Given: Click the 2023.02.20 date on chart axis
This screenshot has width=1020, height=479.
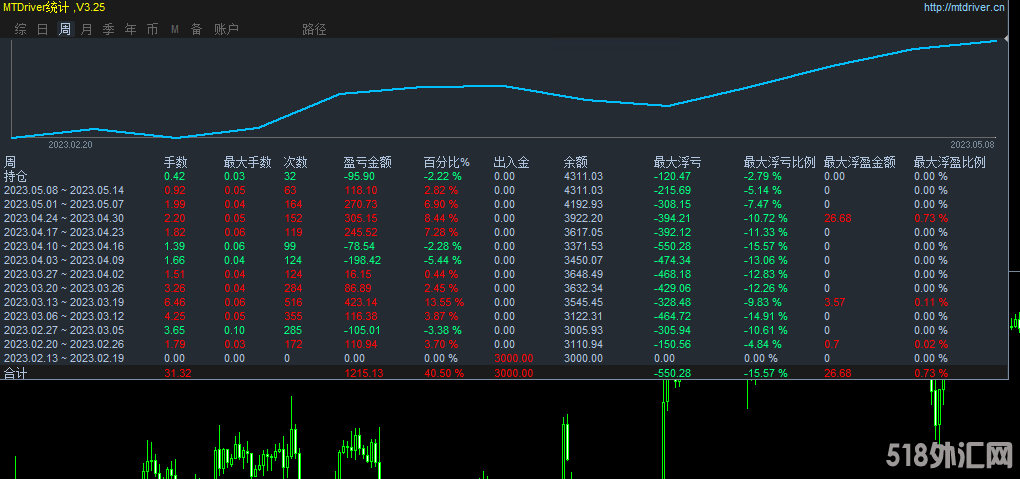Looking at the screenshot, I should pyautogui.click(x=70, y=144).
